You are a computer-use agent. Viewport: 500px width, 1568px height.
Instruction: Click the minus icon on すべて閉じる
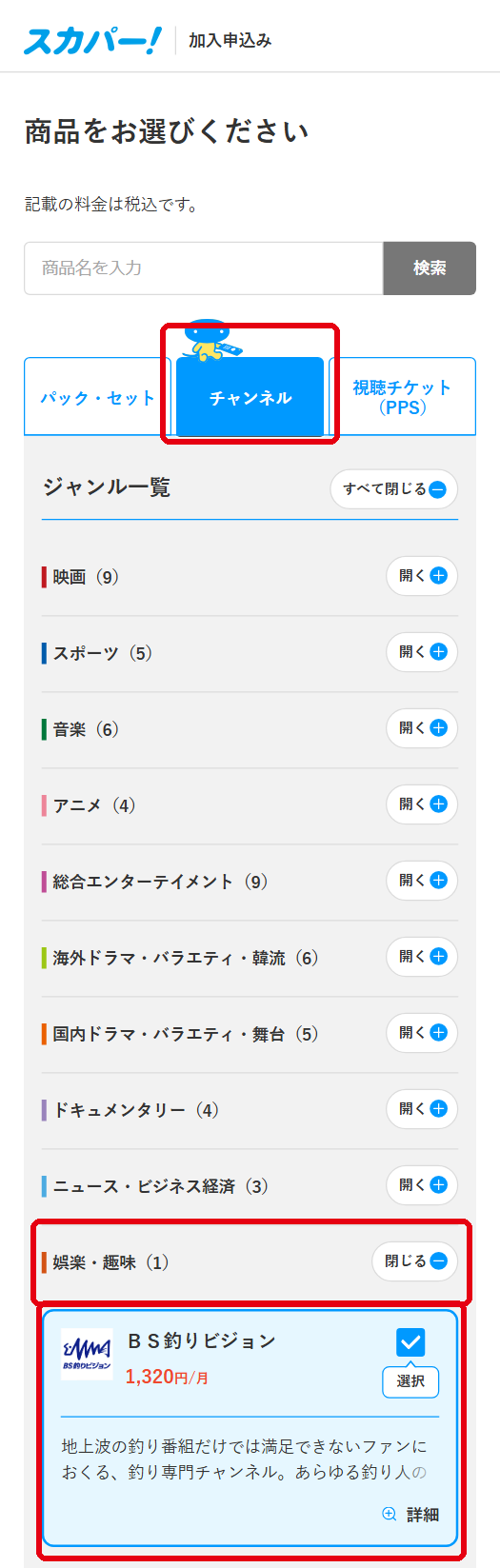point(437,489)
